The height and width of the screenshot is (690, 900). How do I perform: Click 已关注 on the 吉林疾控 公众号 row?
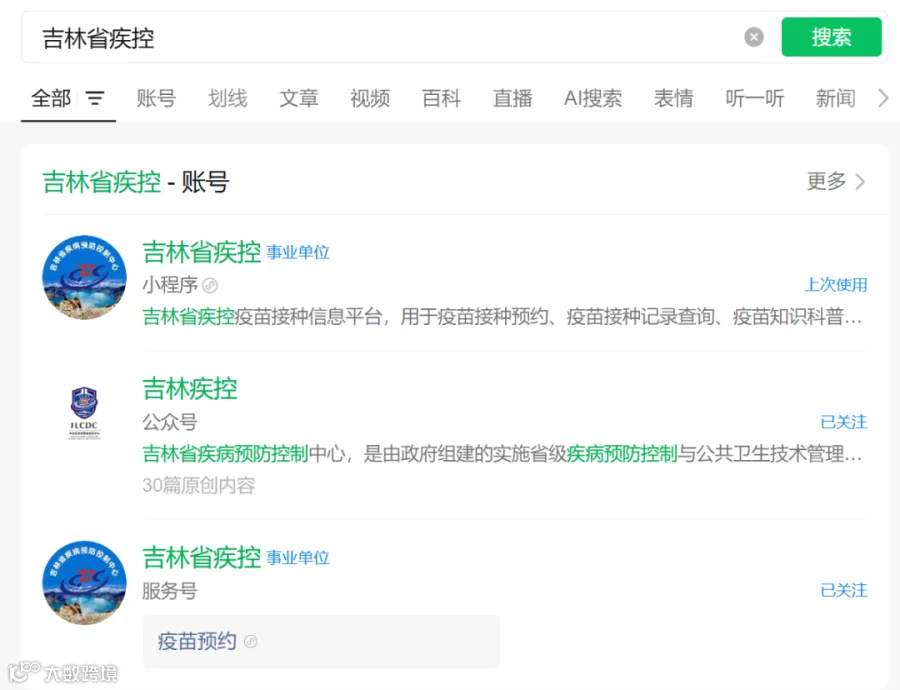point(844,422)
